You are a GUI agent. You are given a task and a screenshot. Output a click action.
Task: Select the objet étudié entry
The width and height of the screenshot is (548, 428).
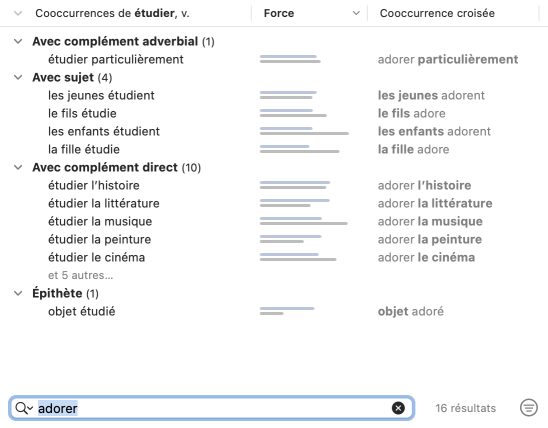point(81,311)
